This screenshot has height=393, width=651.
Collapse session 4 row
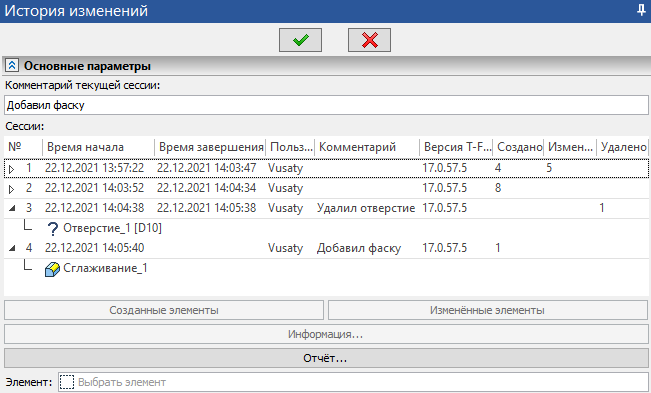pyautogui.click(x=12, y=248)
